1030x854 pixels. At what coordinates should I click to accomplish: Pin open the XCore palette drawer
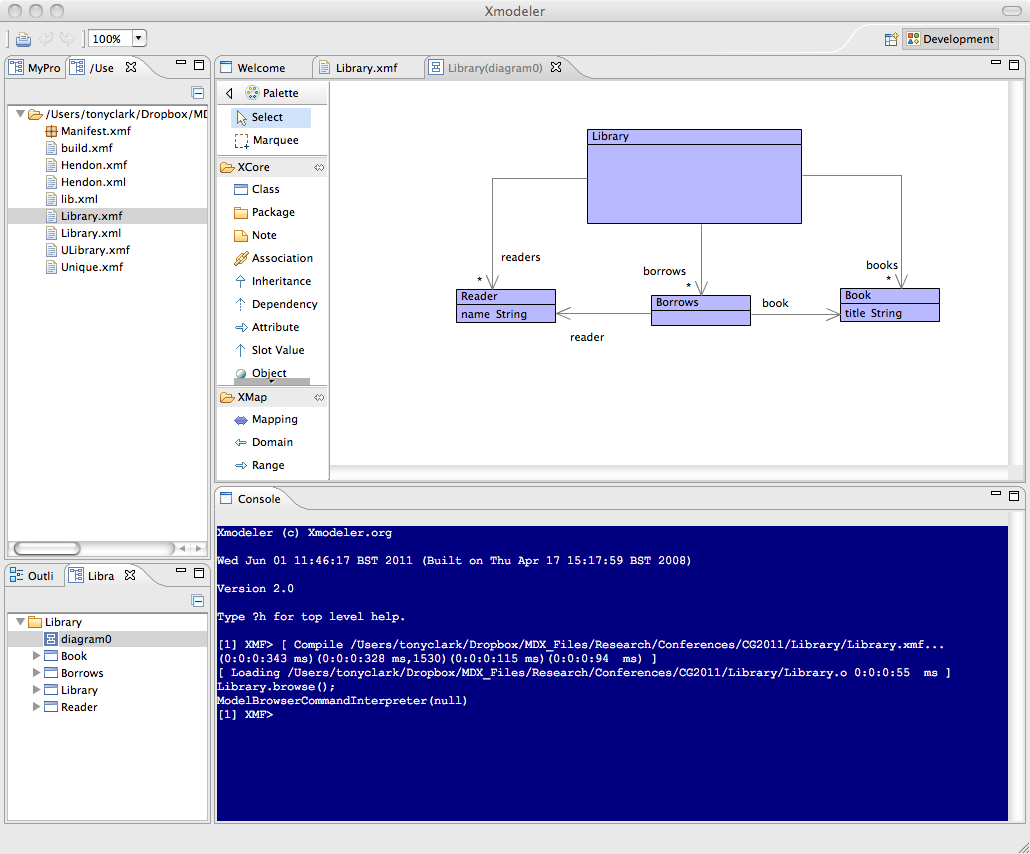pyautogui.click(x=319, y=167)
